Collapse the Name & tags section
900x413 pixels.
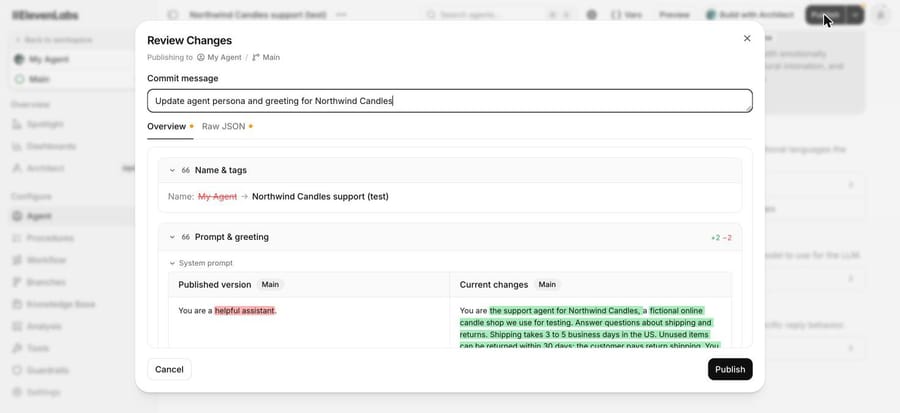[x=172, y=170]
